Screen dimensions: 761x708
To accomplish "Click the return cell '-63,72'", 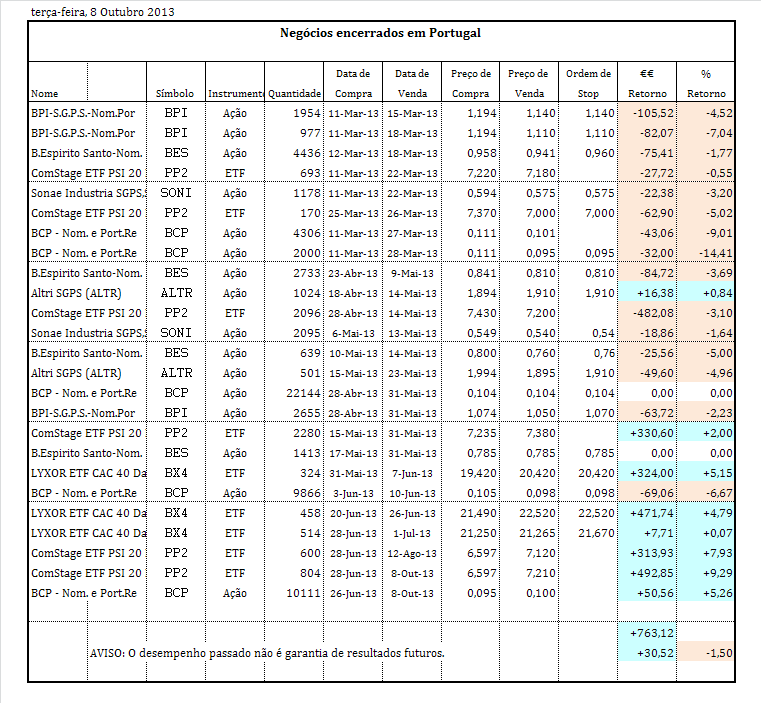I will [x=656, y=413].
